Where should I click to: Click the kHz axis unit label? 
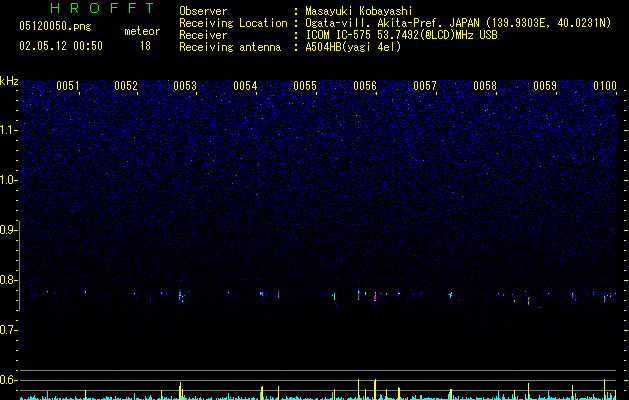point(9,81)
